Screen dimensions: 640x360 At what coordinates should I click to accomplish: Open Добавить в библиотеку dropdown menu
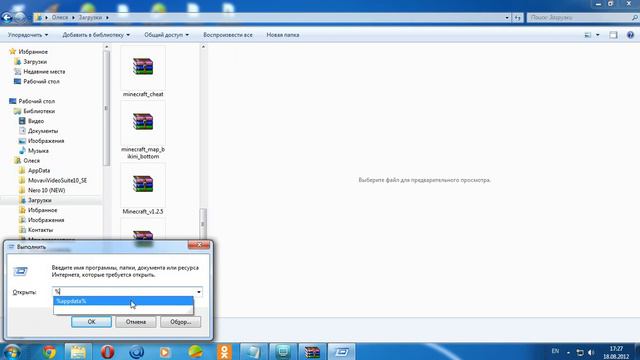96,35
